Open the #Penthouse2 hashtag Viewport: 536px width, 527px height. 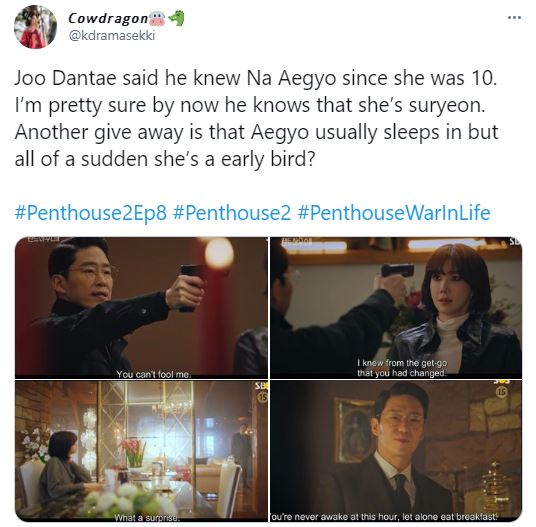point(232,212)
